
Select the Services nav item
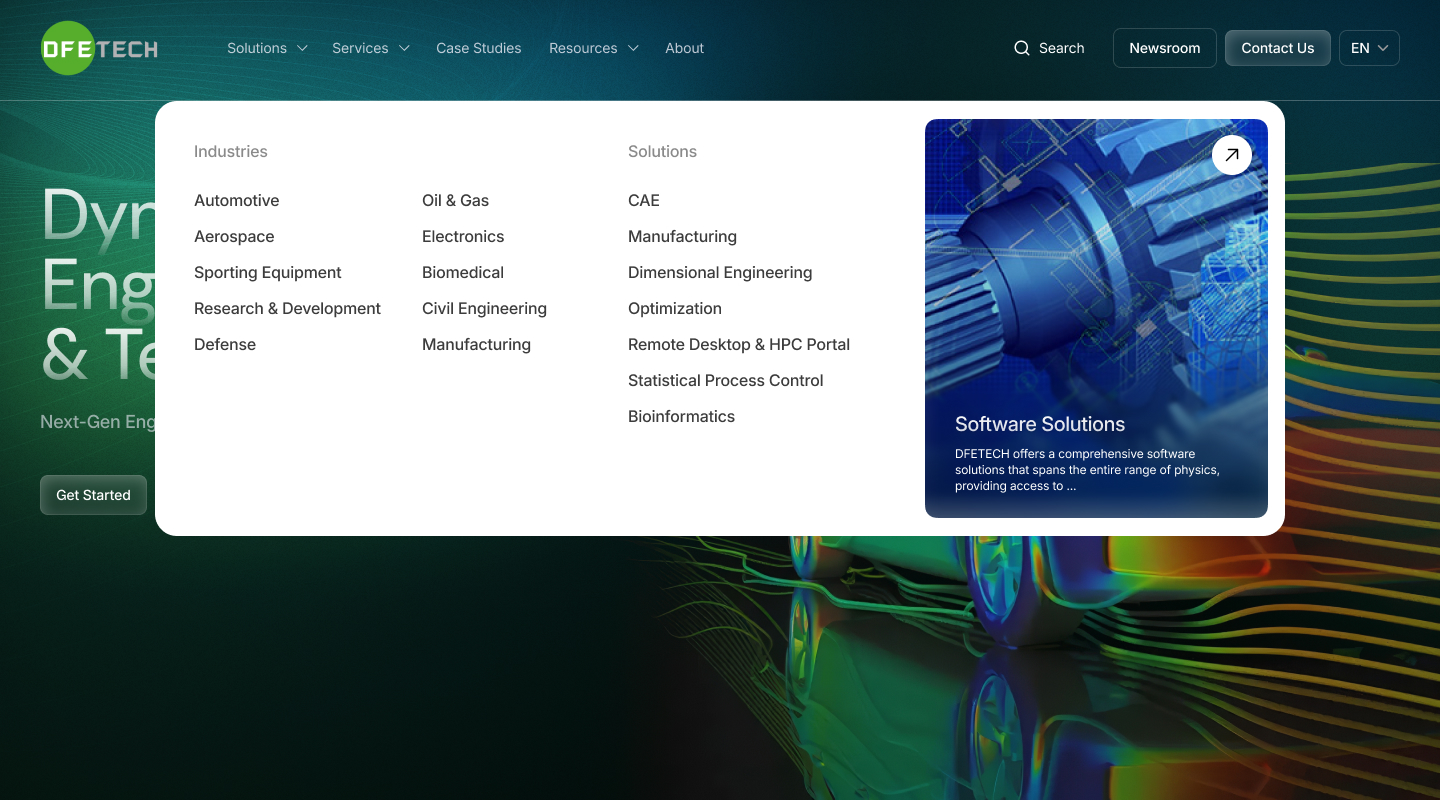pos(360,48)
